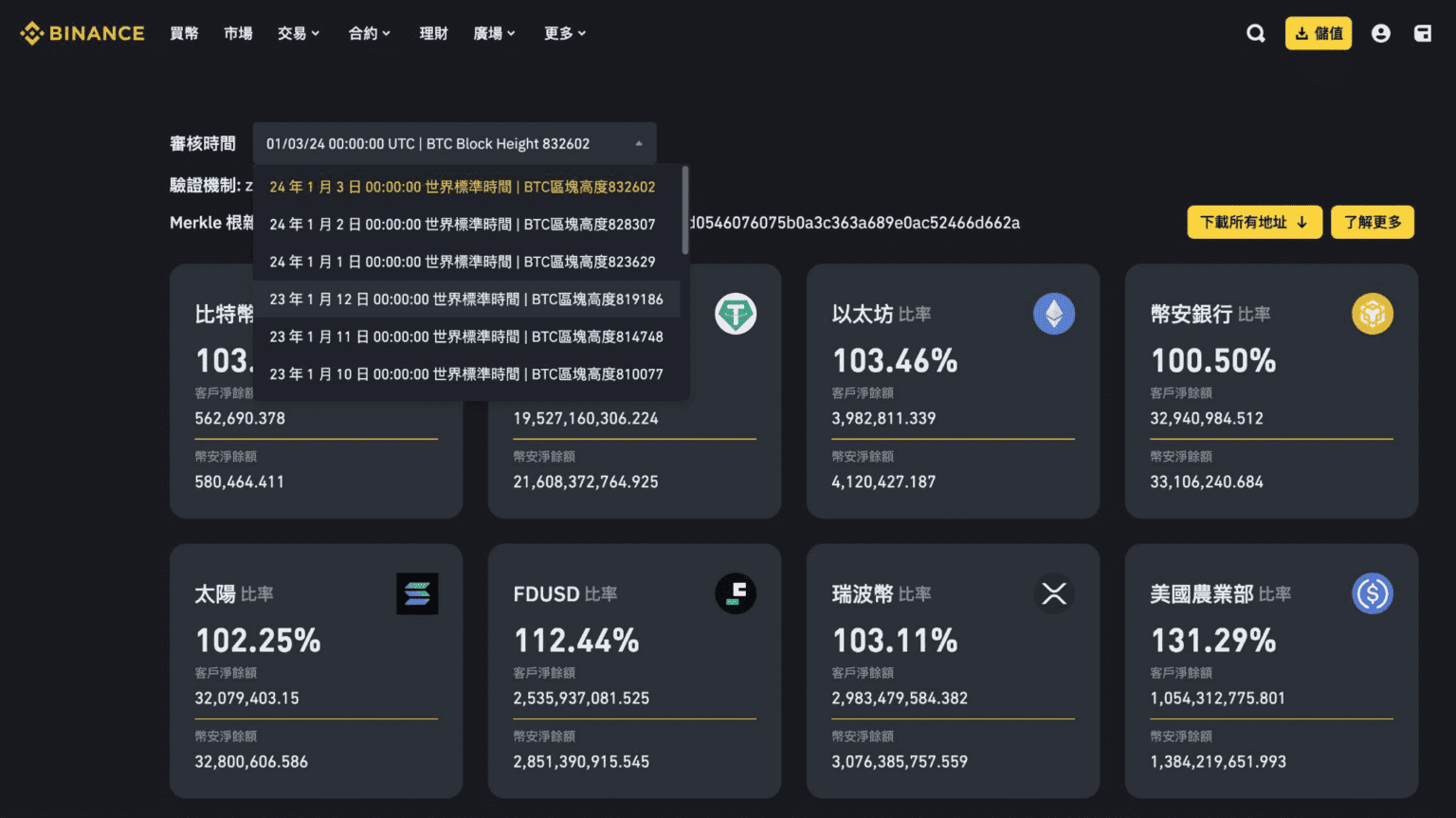The image size is (1456, 818).
Task: Click the BNB coin icon
Action: click(1373, 314)
